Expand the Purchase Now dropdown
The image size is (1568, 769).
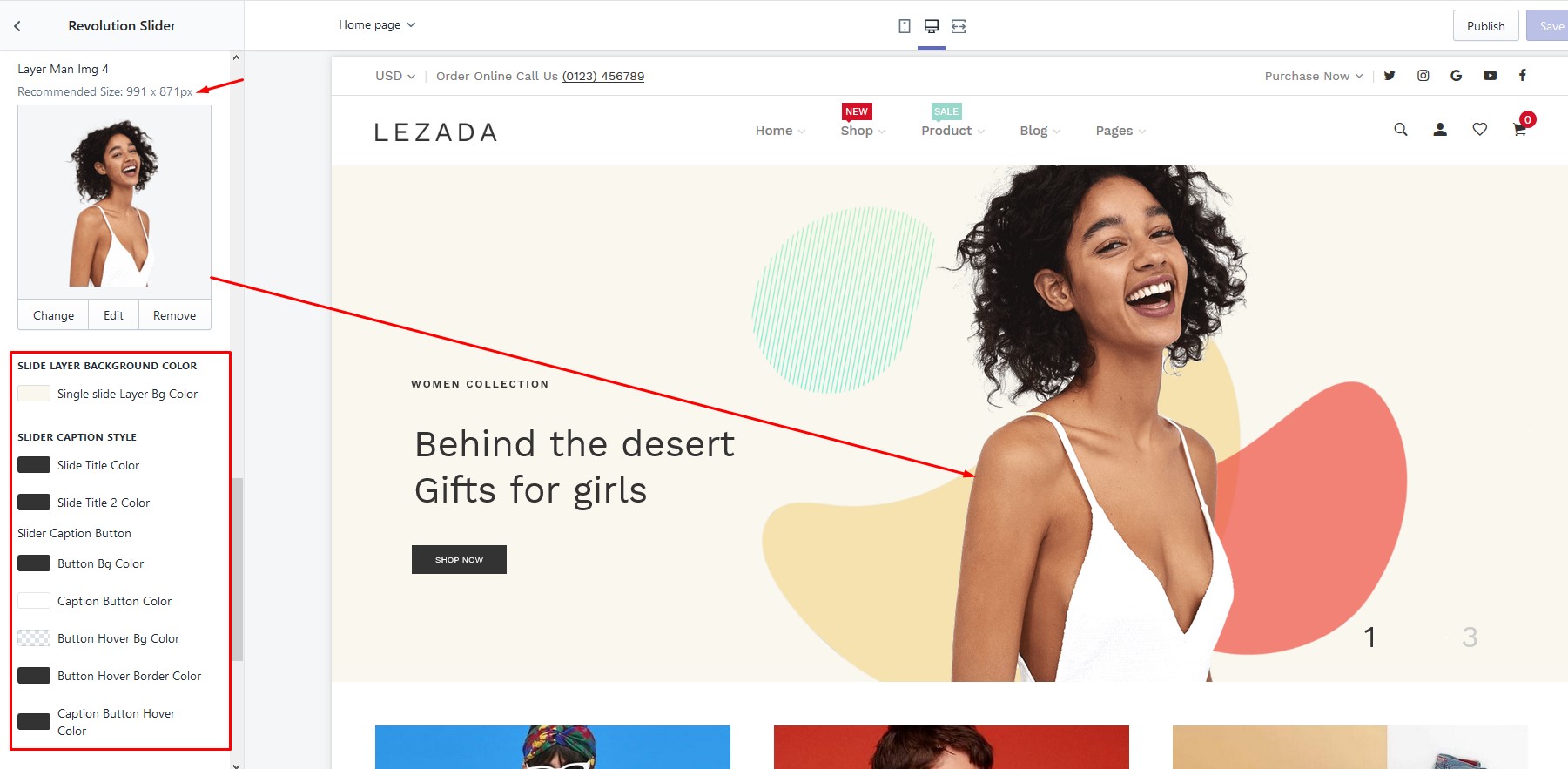pyautogui.click(x=1314, y=76)
